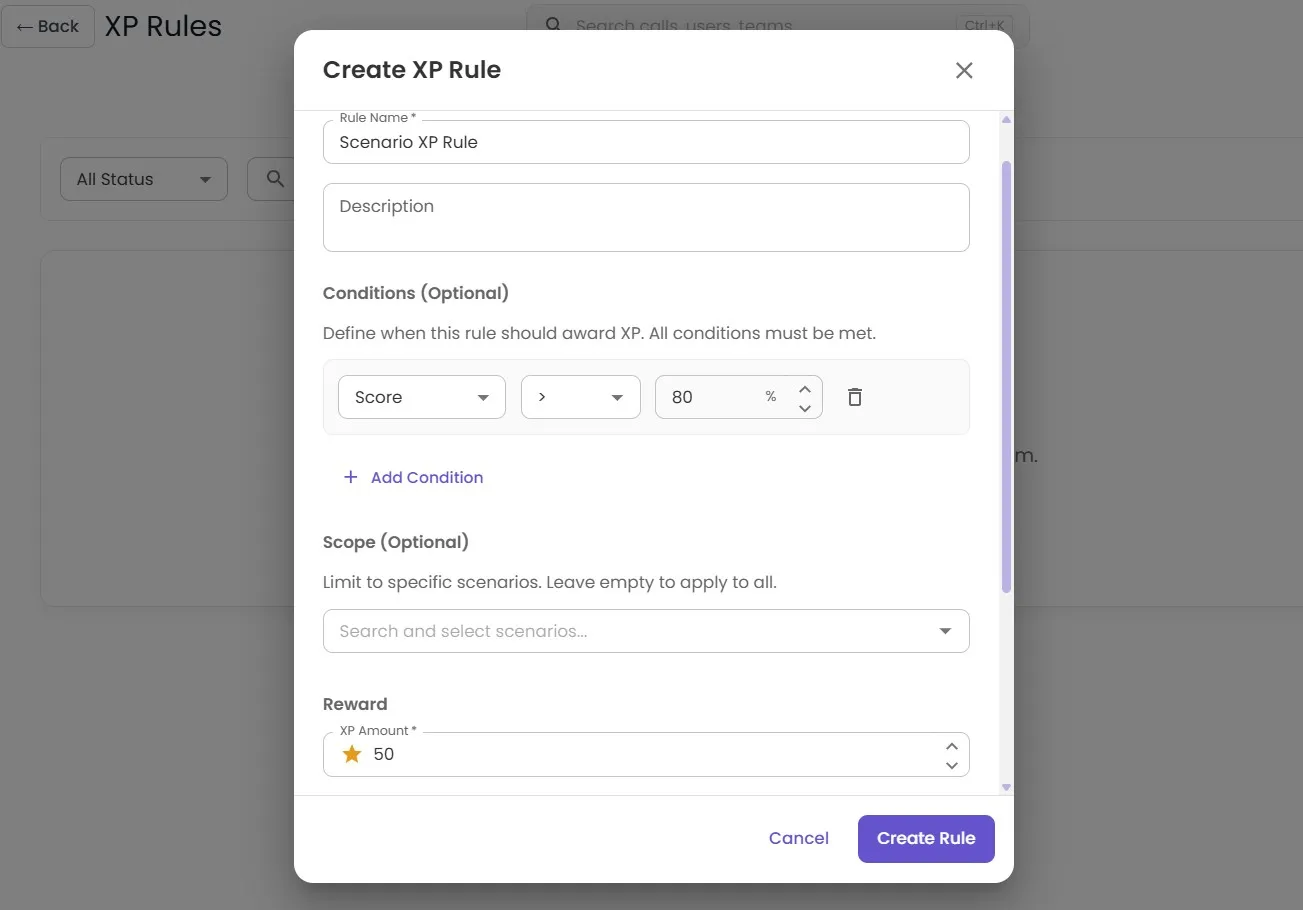1303x910 pixels.
Task: Click the percent symbol in the condition value
Action: pos(771,397)
